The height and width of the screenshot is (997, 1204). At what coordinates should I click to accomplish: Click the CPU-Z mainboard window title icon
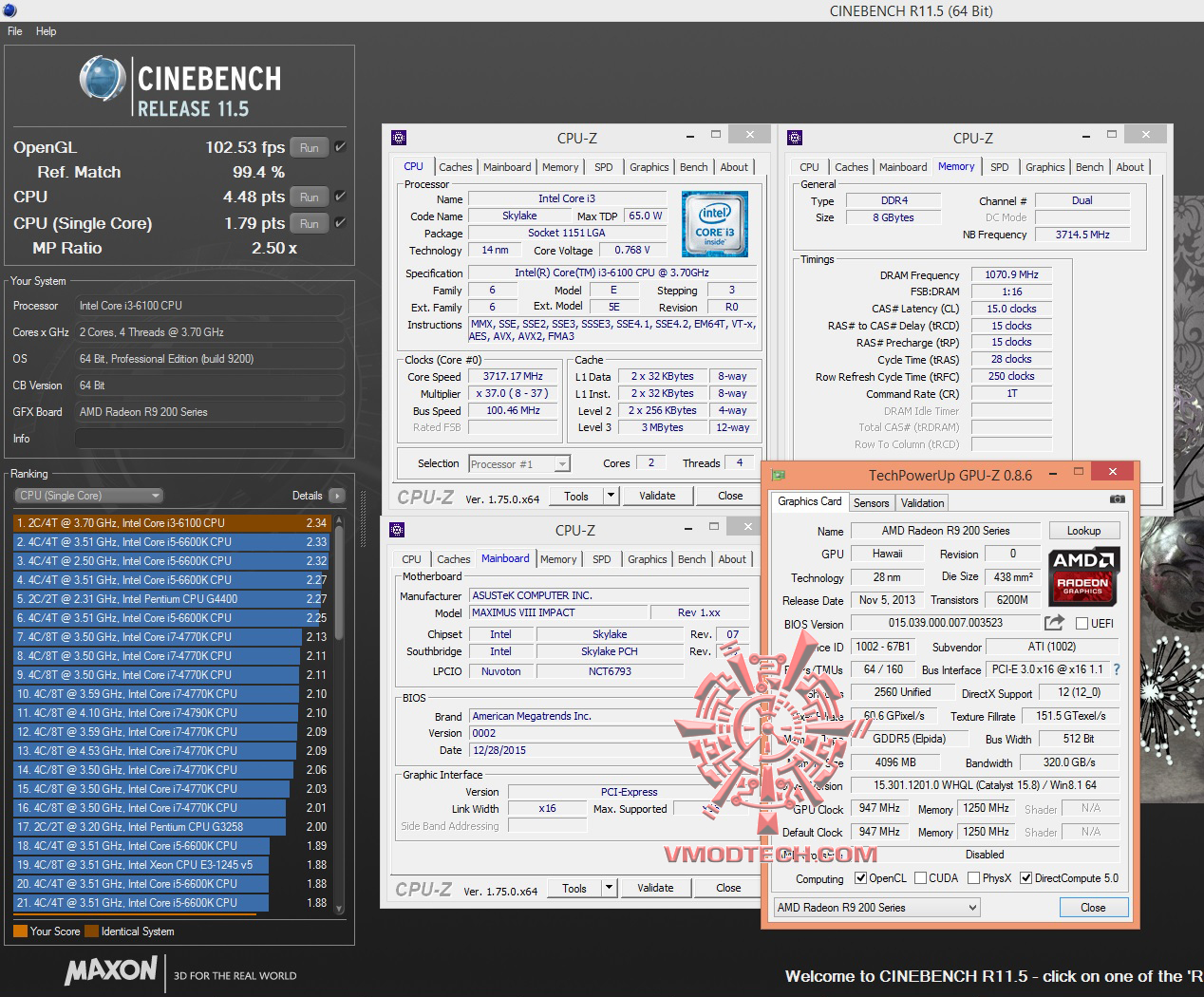[398, 530]
